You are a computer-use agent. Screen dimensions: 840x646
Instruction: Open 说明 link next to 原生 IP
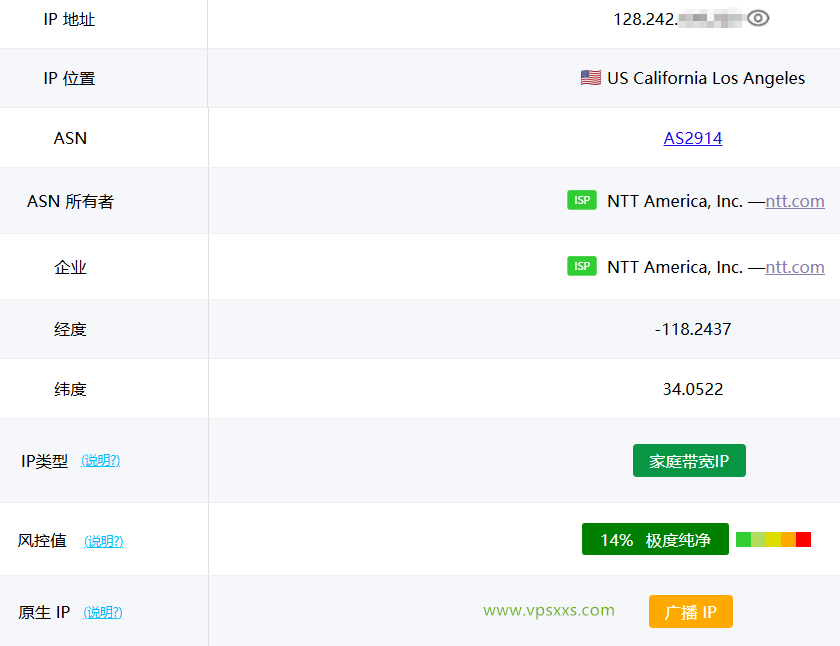pos(103,612)
